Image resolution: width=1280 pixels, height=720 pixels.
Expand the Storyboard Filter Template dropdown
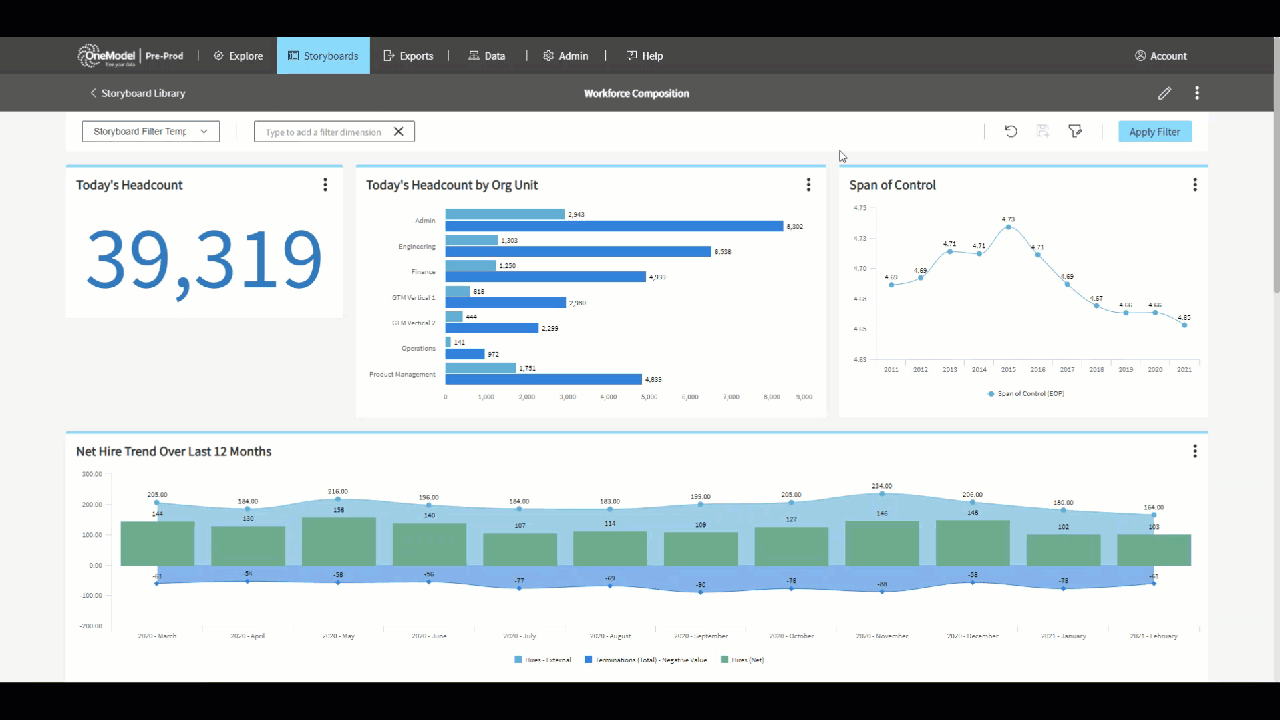(x=150, y=131)
